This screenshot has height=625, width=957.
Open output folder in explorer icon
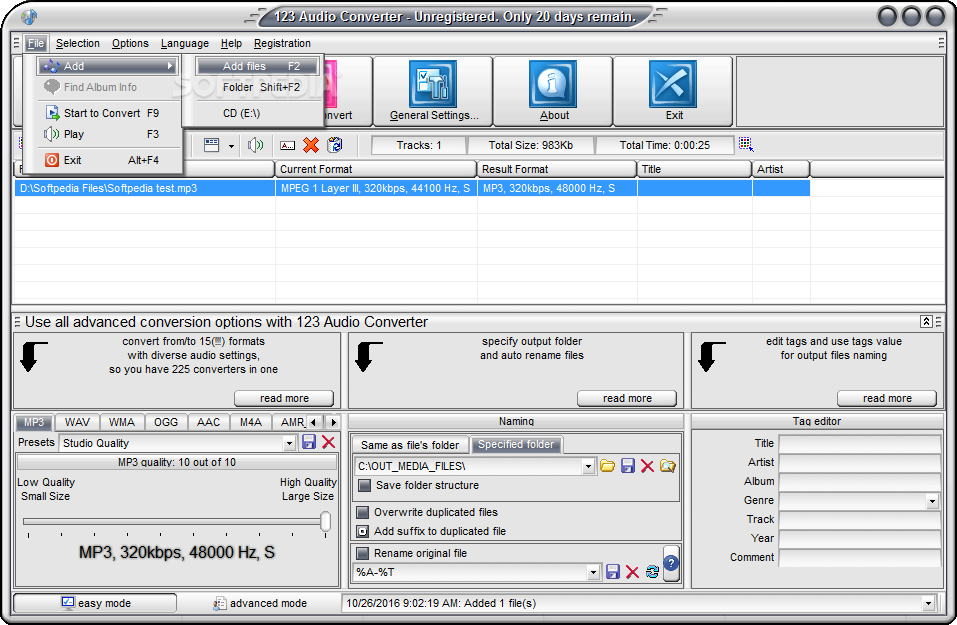(x=668, y=466)
